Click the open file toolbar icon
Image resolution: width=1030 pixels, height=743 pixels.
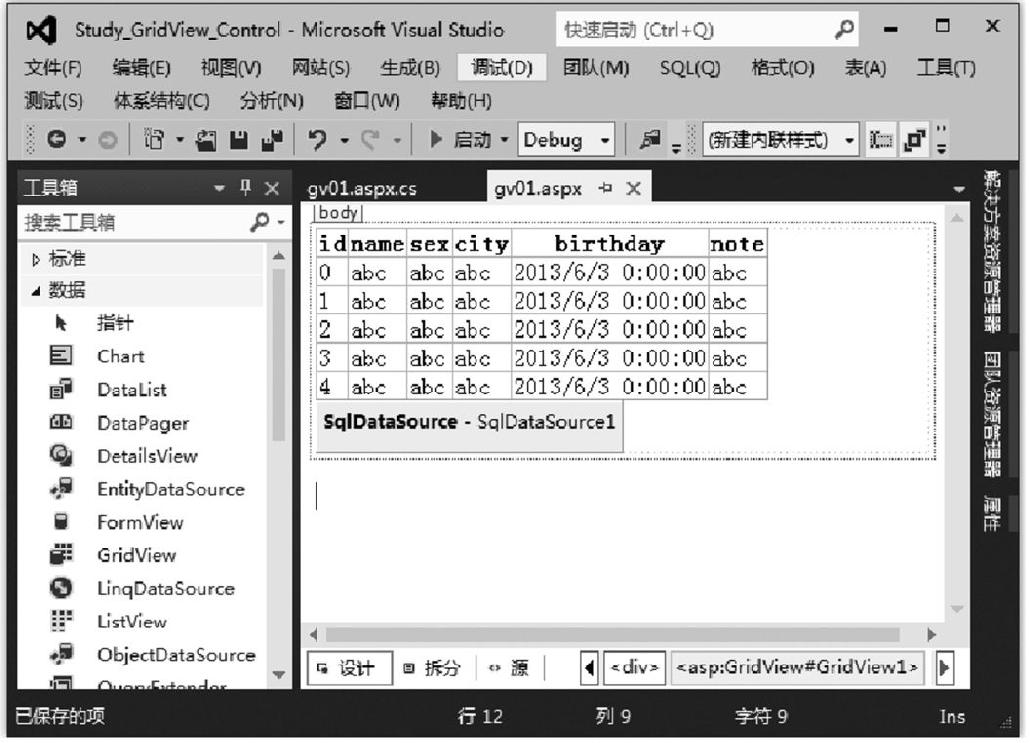click(x=206, y=140)
